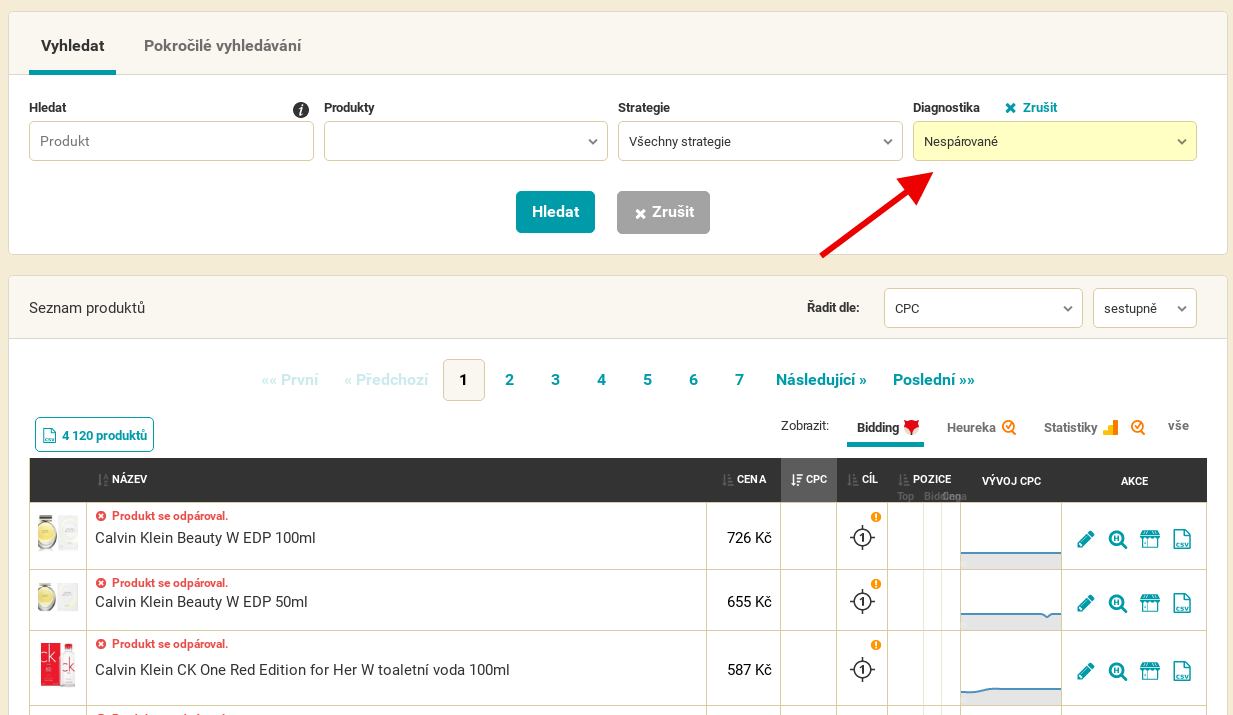Click CPC trend chart for Beauty 100ml
This screenshot has width=1233, height=715.
tap(1011, 537)
